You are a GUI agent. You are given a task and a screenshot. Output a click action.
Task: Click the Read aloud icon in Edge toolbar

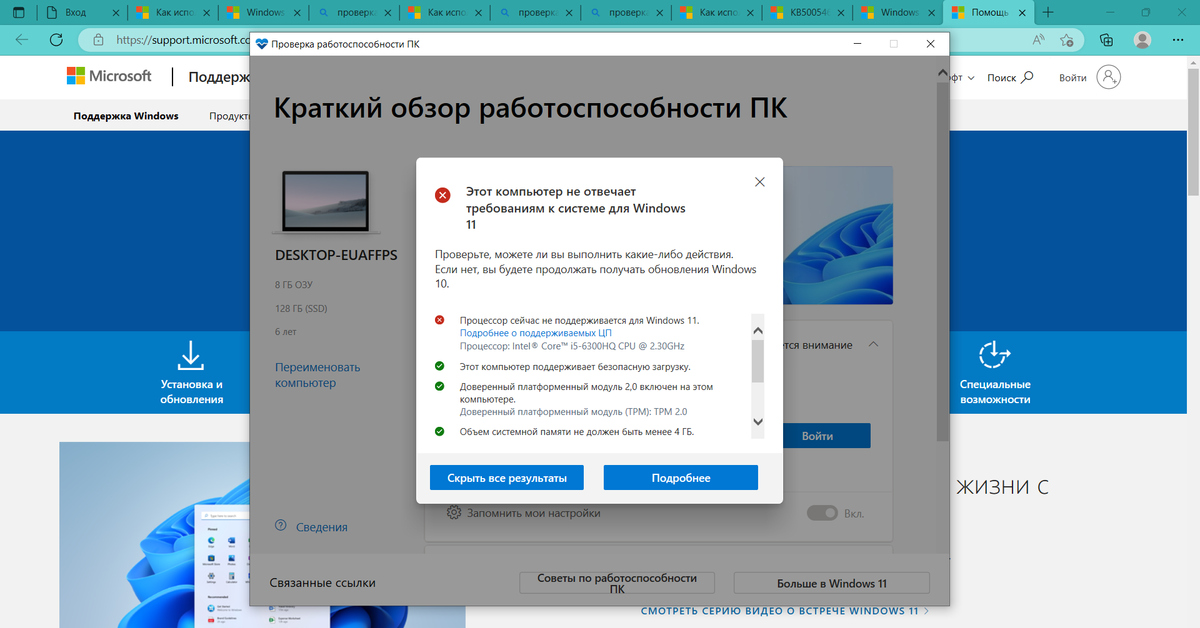(1039, 41)
